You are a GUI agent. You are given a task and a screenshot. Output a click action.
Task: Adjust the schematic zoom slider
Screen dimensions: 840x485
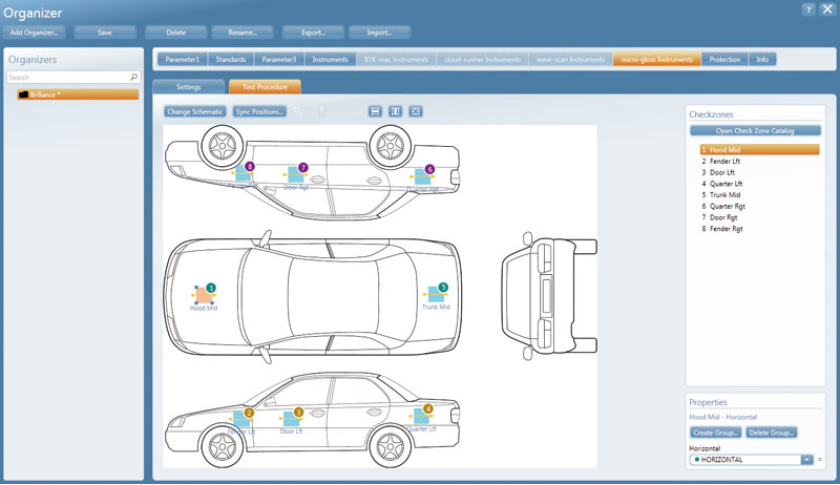click(321, 111)
